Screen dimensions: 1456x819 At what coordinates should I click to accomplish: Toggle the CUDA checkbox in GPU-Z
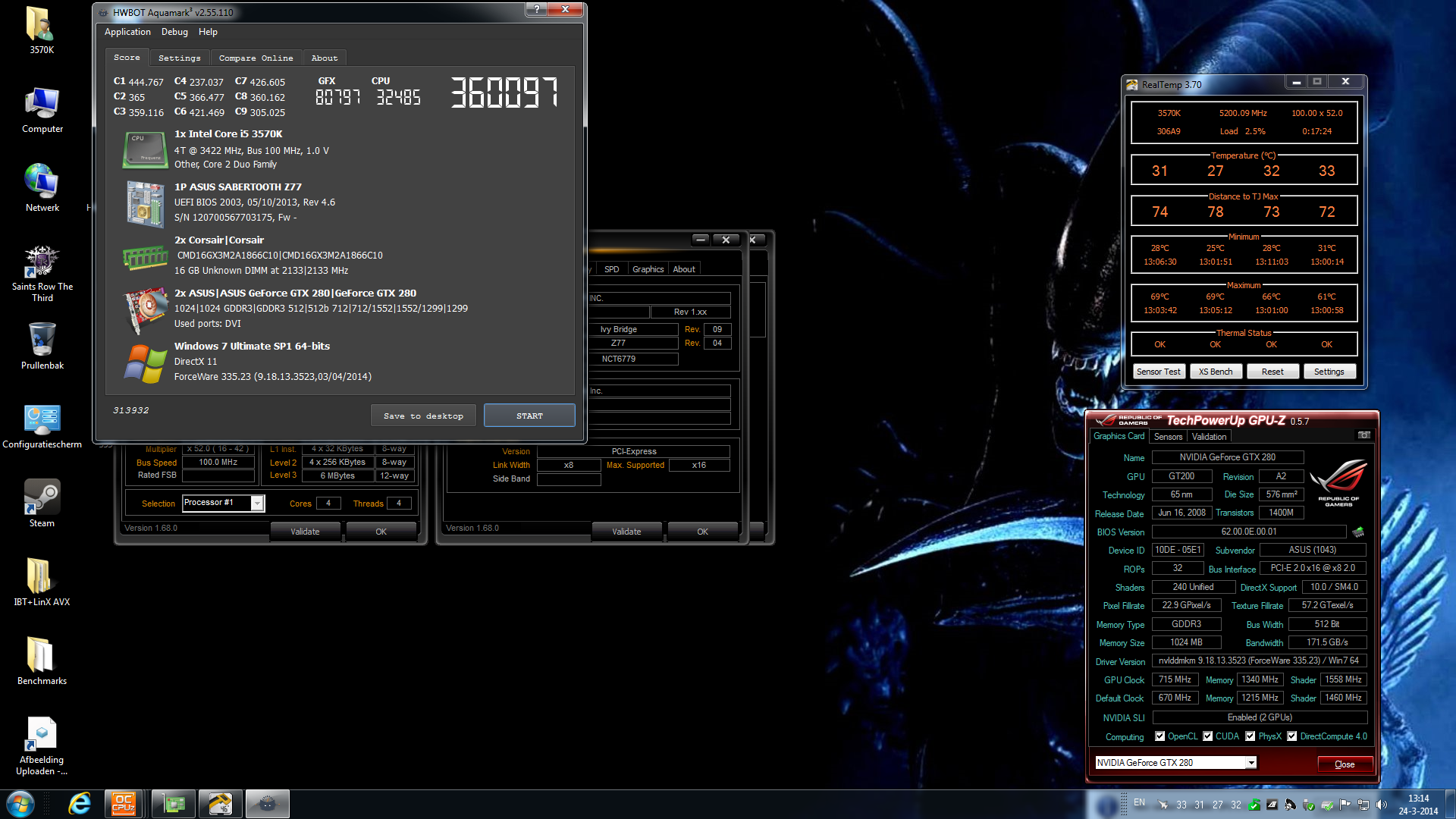pyautogui.click(x=1207, y=736)
